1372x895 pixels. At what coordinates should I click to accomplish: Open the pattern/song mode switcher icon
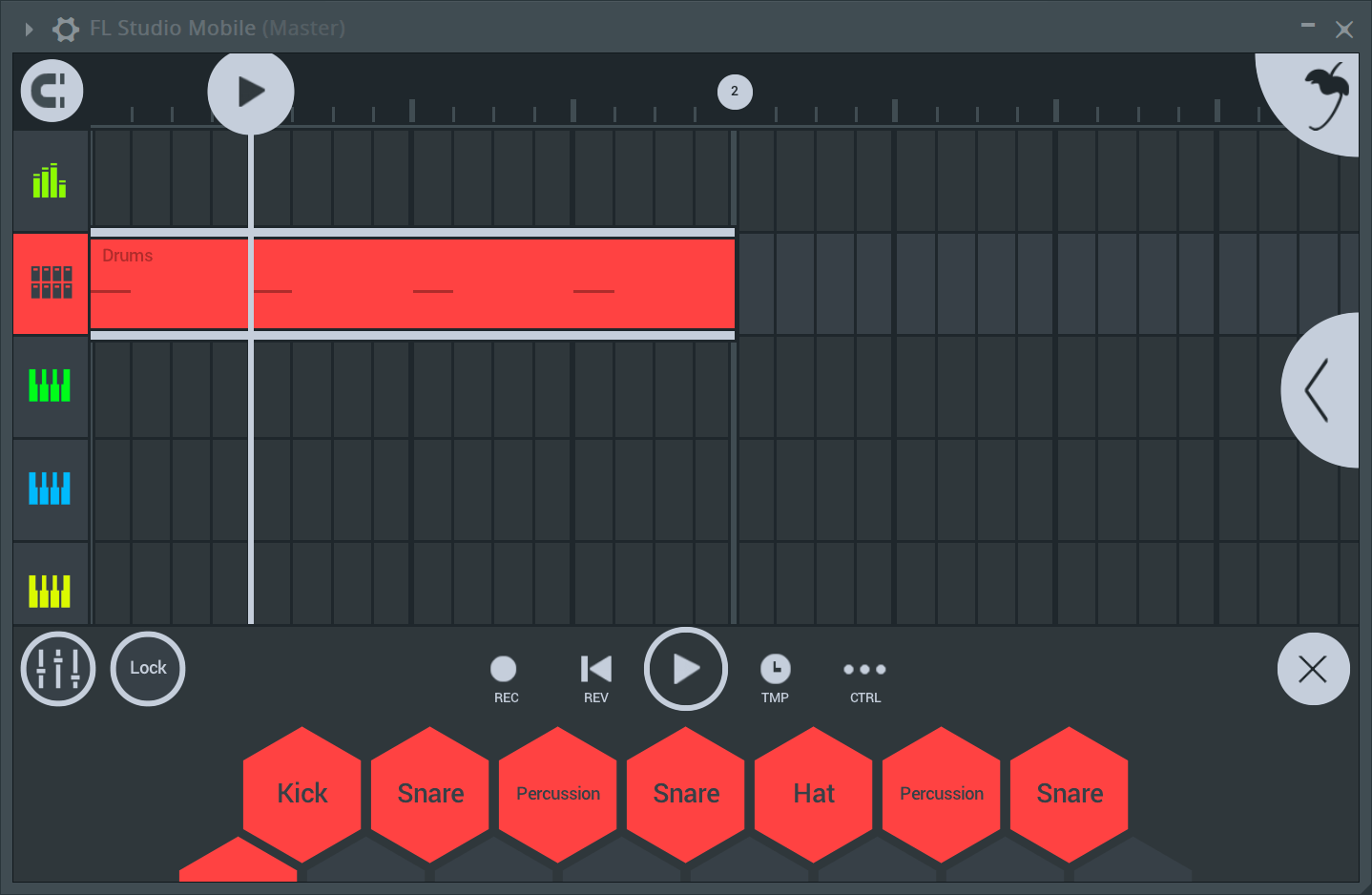(51, 91)
